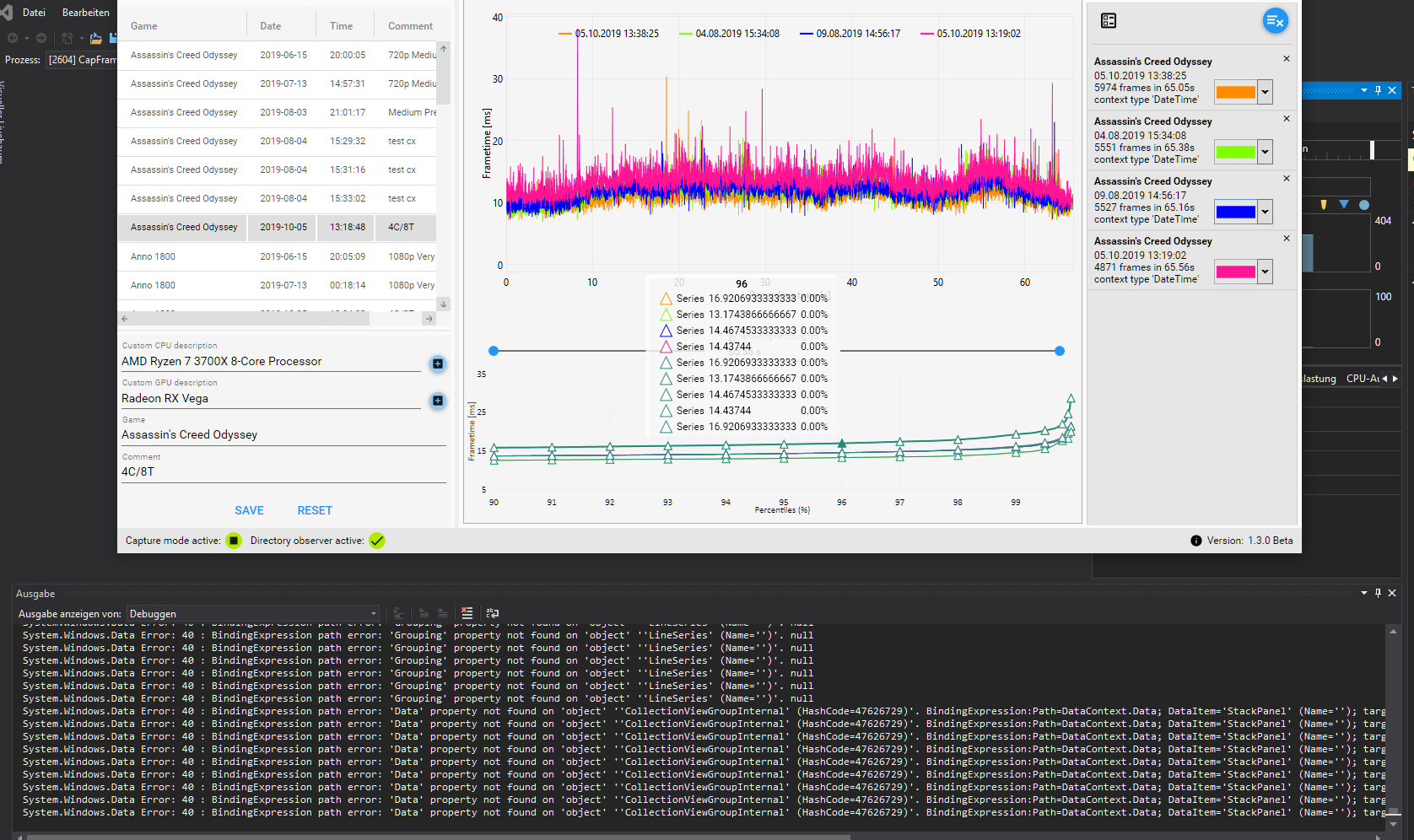Viewport: 1414px width, 840px height.
Task: Open the comparison list layout icon
Action: [x=1109, y=20]
